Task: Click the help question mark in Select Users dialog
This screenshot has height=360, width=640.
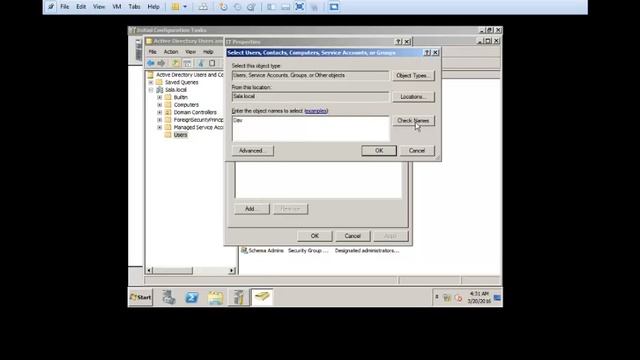Action: (x=427, y=53)
